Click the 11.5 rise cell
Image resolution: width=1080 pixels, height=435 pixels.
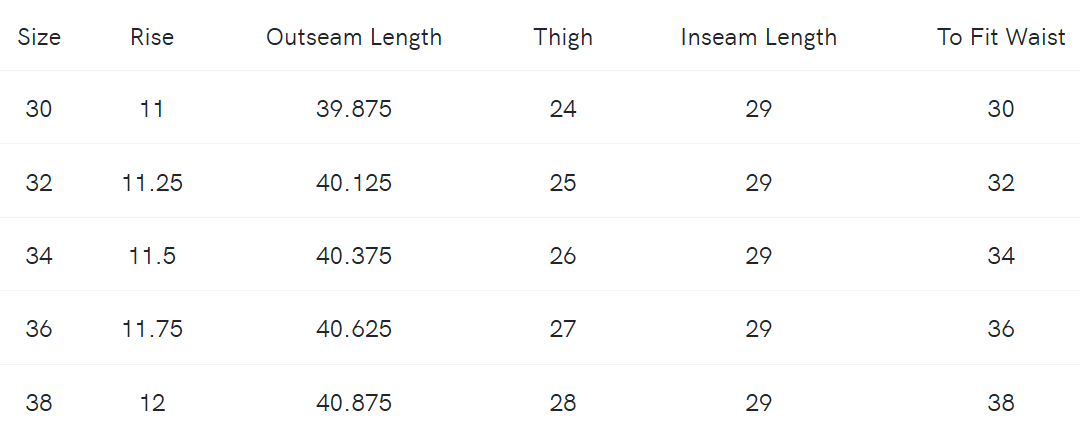click(152, 256)
